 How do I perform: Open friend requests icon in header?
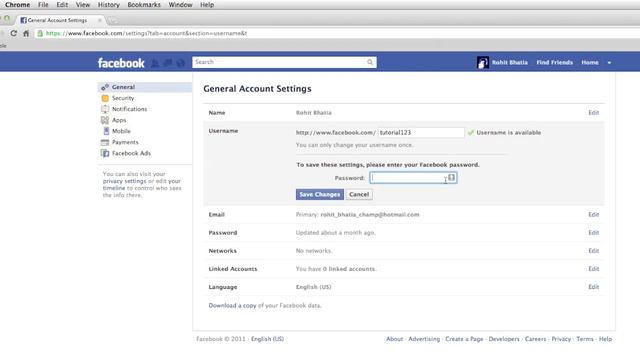click(x=155, y=63)
